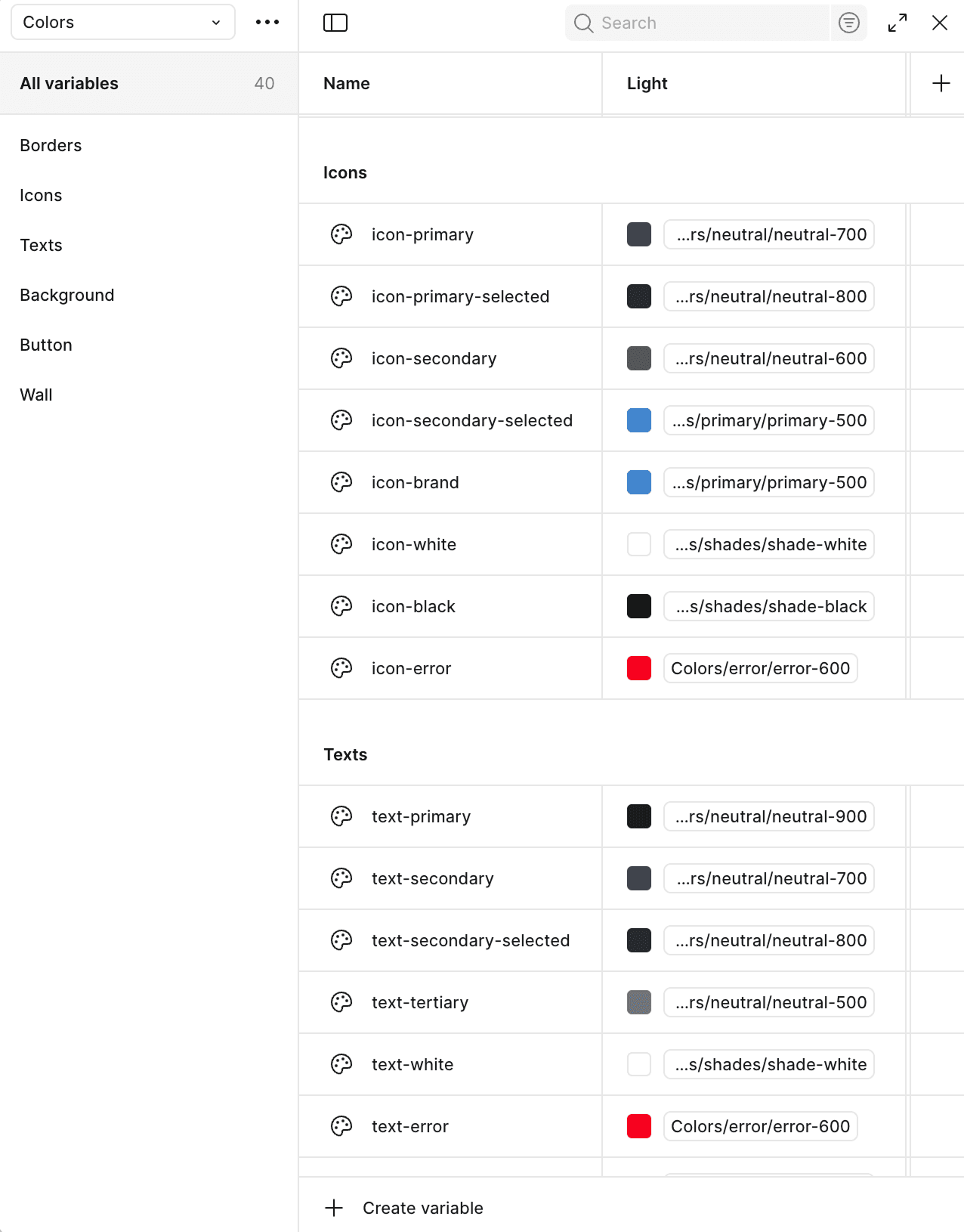Select the Borders group in sidebar
The height and width of the screenshot is (1232, 964).
point(51,145)
